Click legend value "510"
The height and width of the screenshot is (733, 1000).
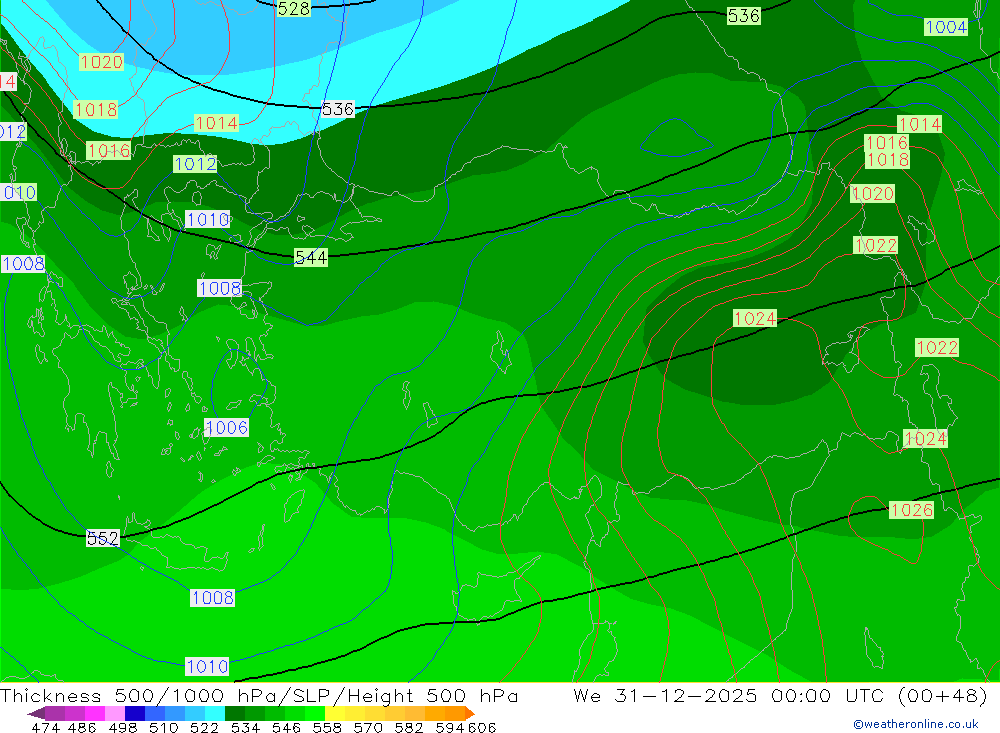point(163,727)
